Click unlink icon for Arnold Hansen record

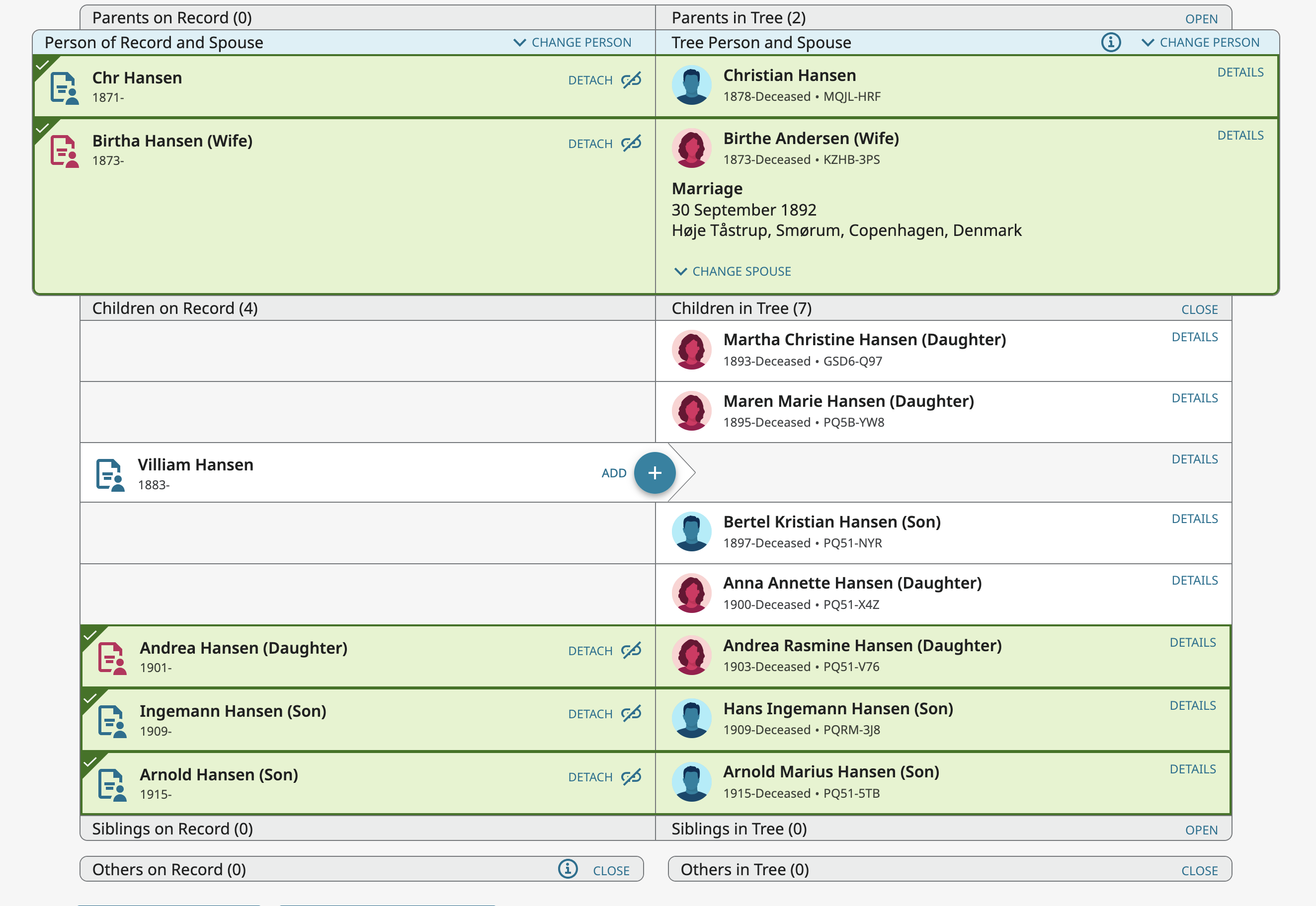point(631,776)
